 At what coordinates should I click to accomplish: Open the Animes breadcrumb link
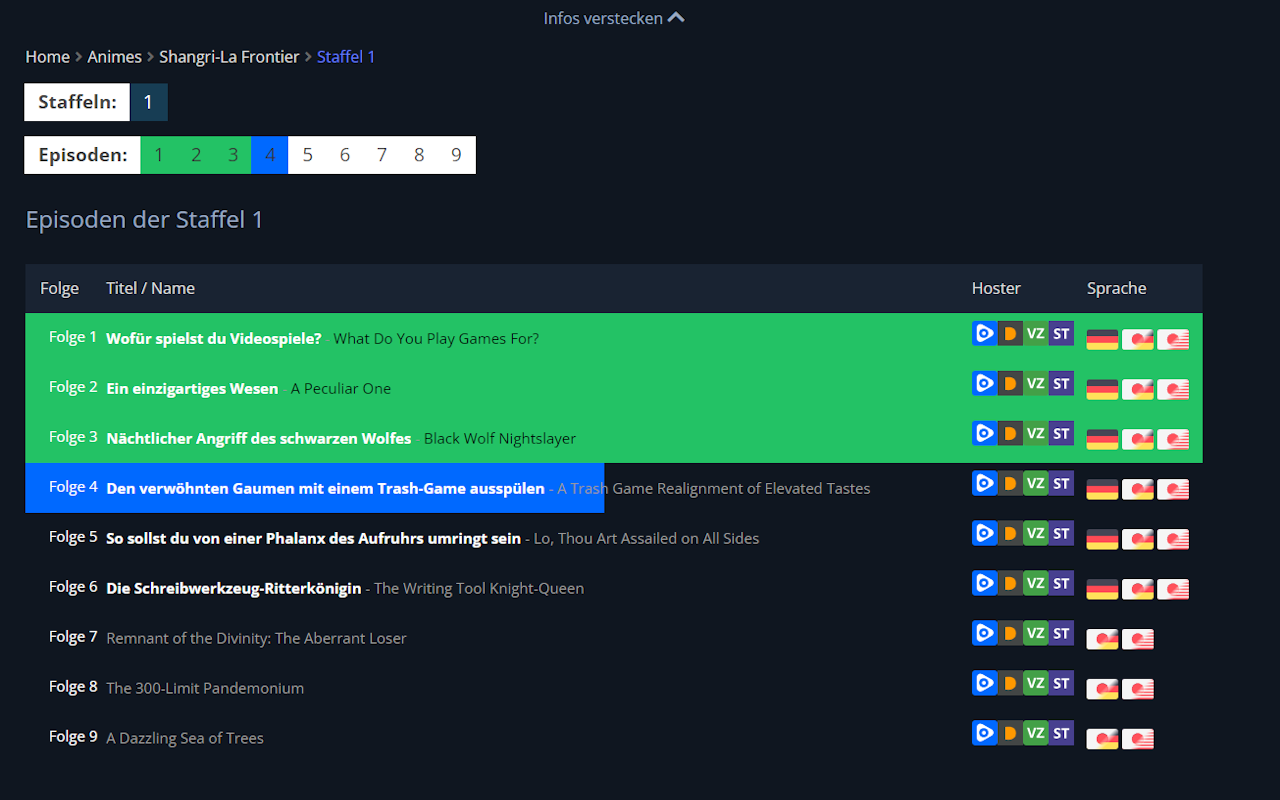[114, 57]
